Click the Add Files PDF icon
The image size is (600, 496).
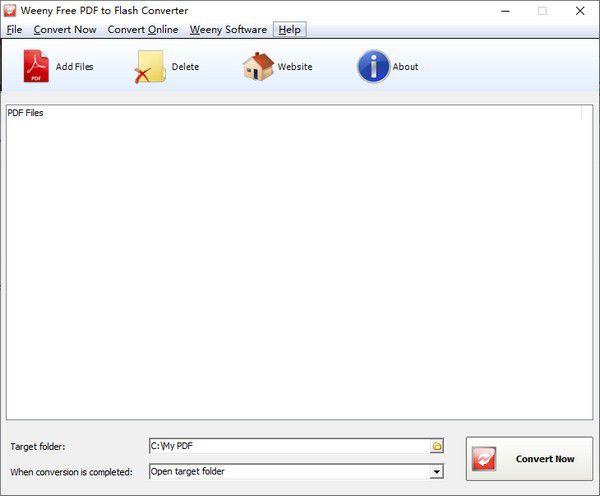36,66
